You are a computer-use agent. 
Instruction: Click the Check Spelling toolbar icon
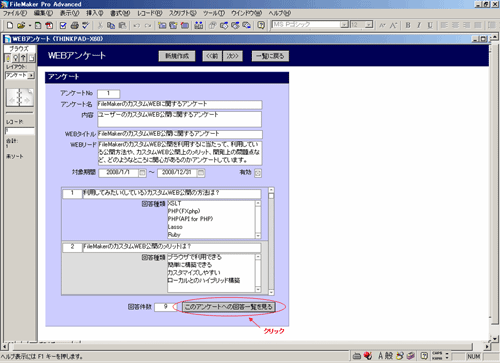(x=86, y=25)
